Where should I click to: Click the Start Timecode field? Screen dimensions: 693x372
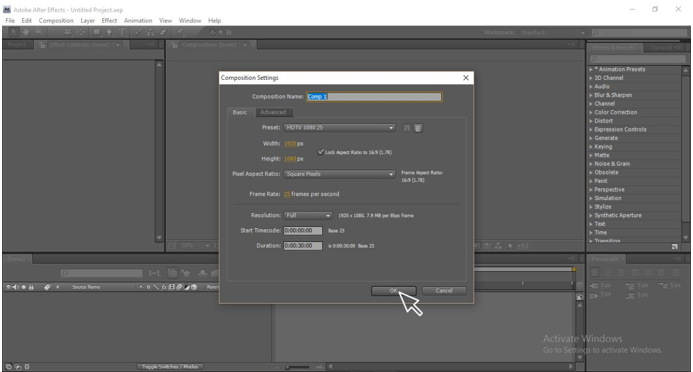303,231
